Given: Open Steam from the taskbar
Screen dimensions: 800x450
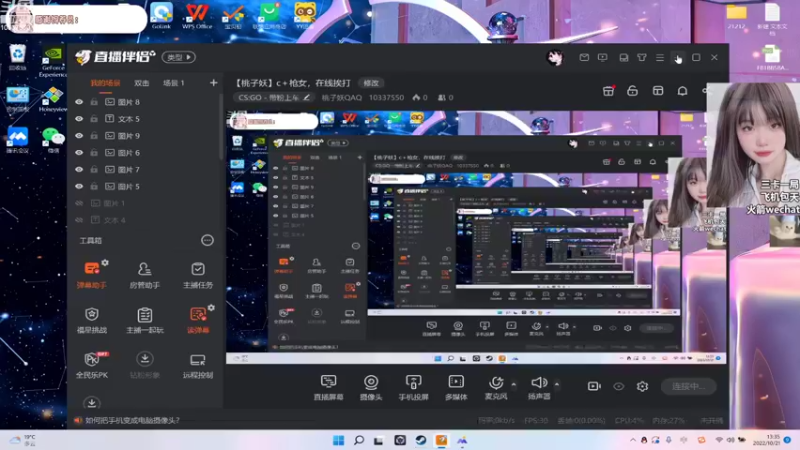Looking at the screenshot, I should pyautogui.click(x=421, y=440).
